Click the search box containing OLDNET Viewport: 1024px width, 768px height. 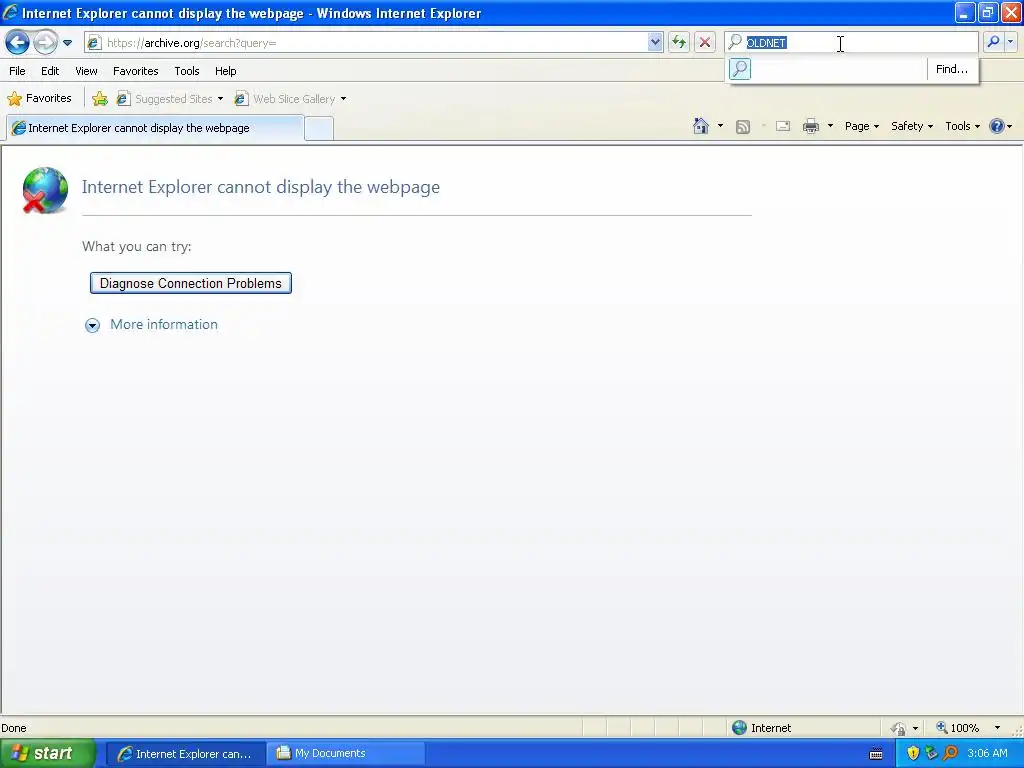[851, 42]
